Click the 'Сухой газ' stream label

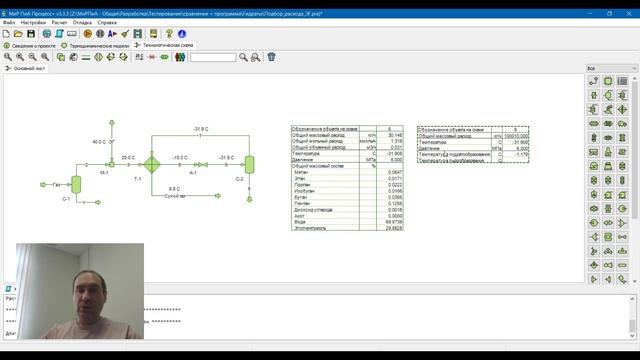175,196
